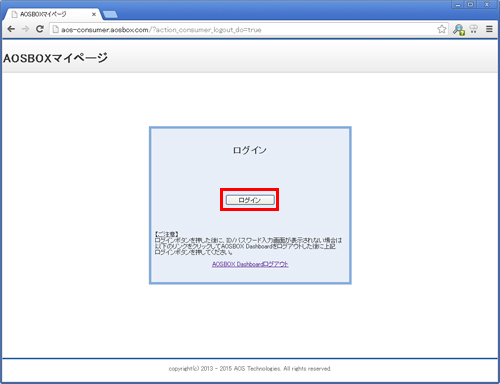Close the AOSBOXマイページ tab

94,14
